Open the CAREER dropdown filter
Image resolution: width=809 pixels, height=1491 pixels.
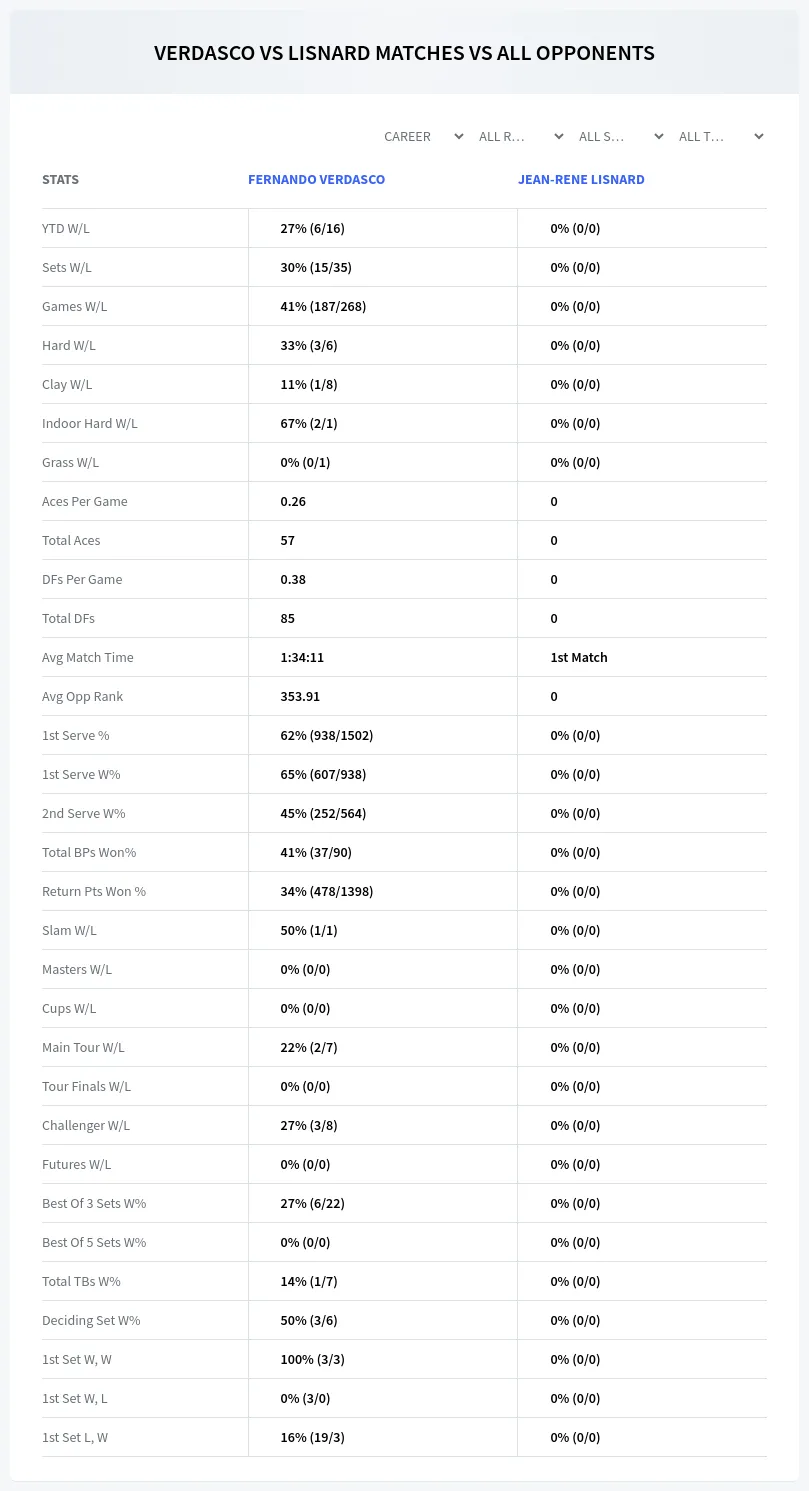[x=423, y=136]
